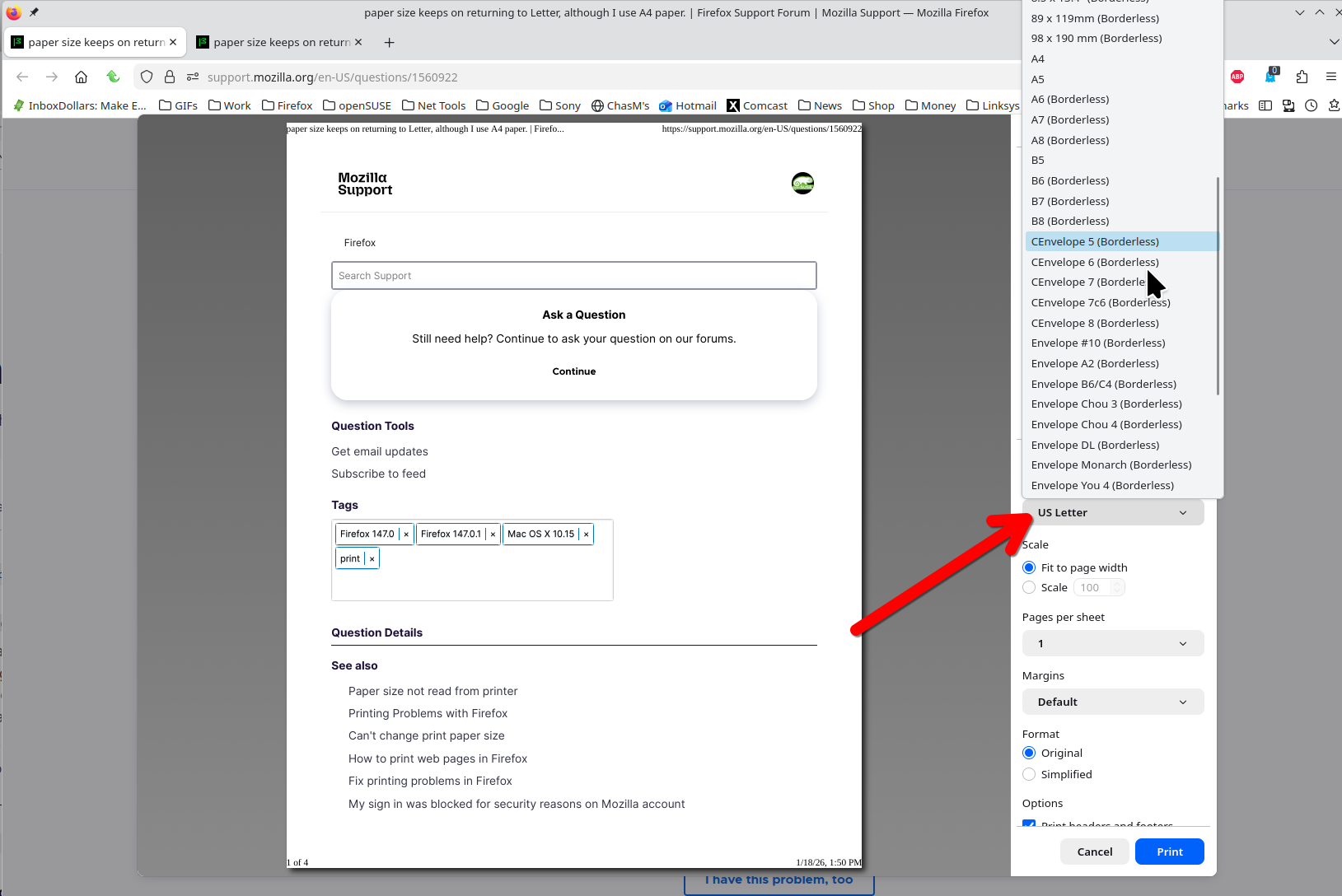1342x896 pixels.
Task: Open the GIFs bookmark folder
Action: [178, 105]
